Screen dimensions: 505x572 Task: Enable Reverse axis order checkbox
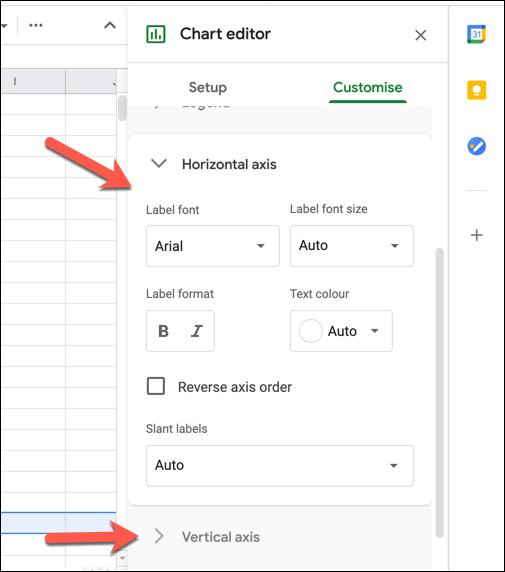point(156,386)
